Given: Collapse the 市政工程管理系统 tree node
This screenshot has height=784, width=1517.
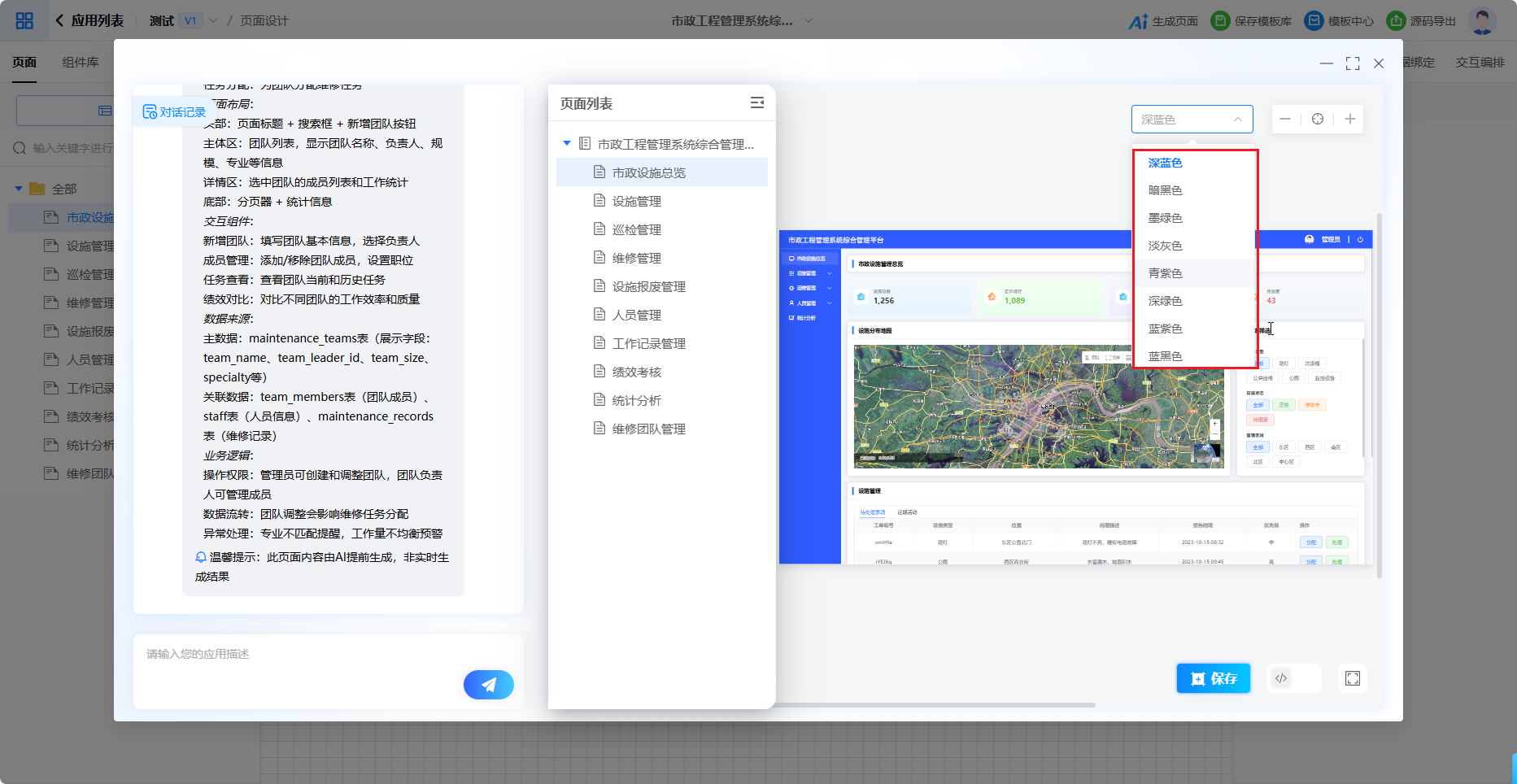Looking at the screenshot, I should coord(567,144).
